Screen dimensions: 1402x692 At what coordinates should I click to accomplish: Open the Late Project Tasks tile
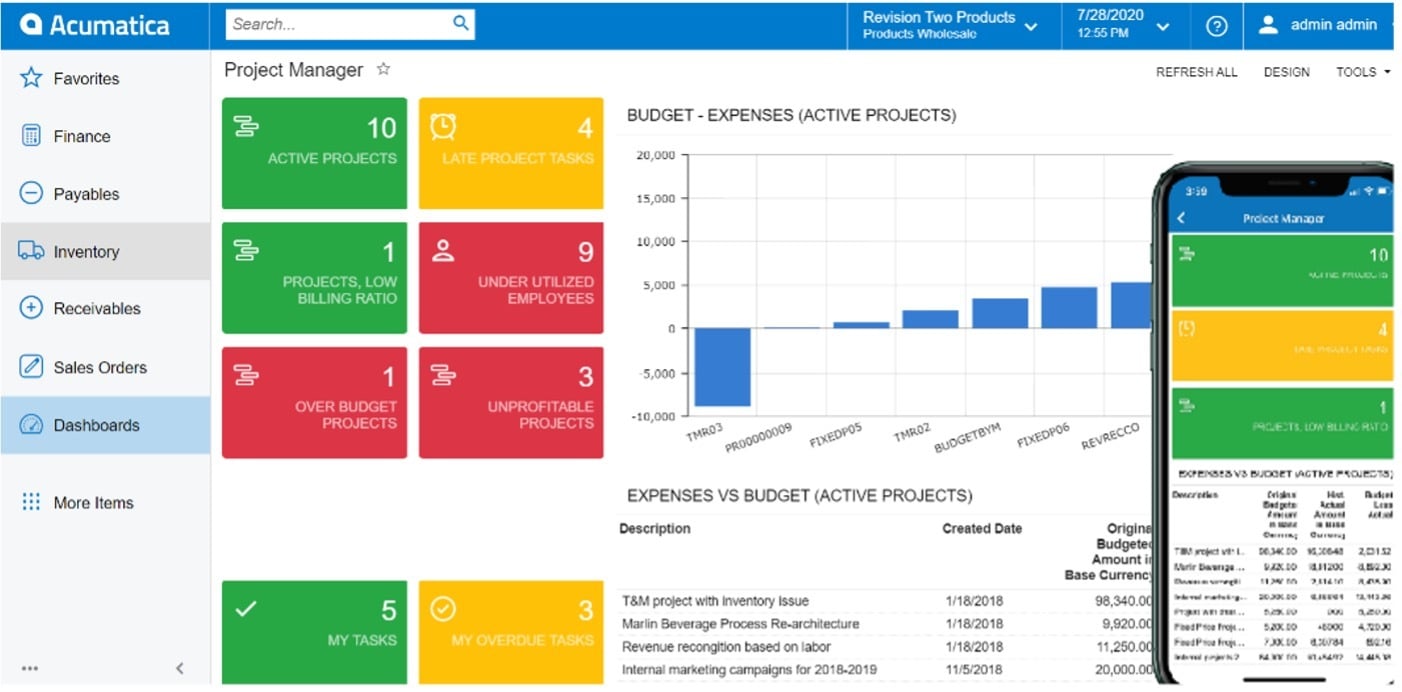click(511, 153)
